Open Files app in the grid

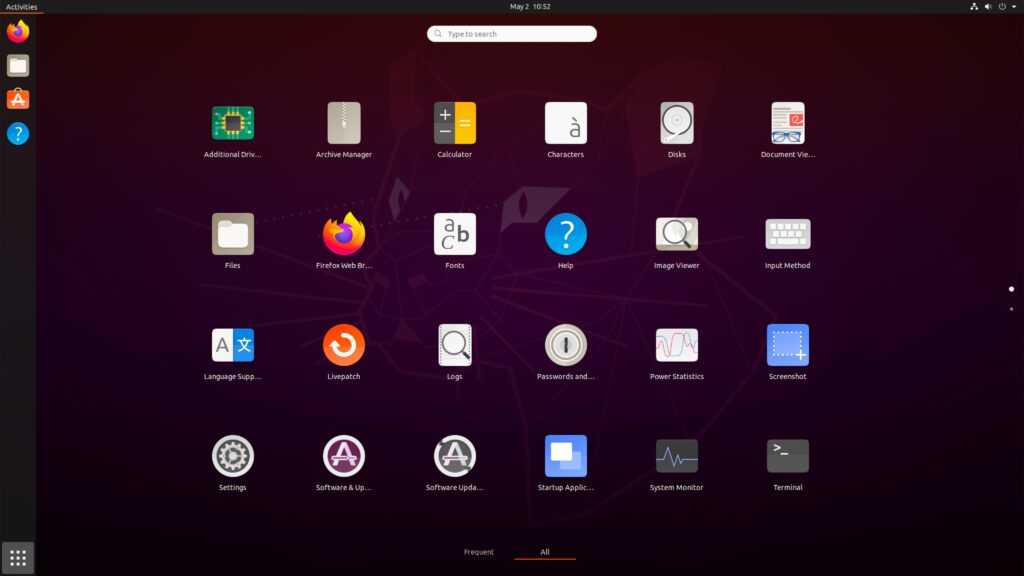pos(232,234)
